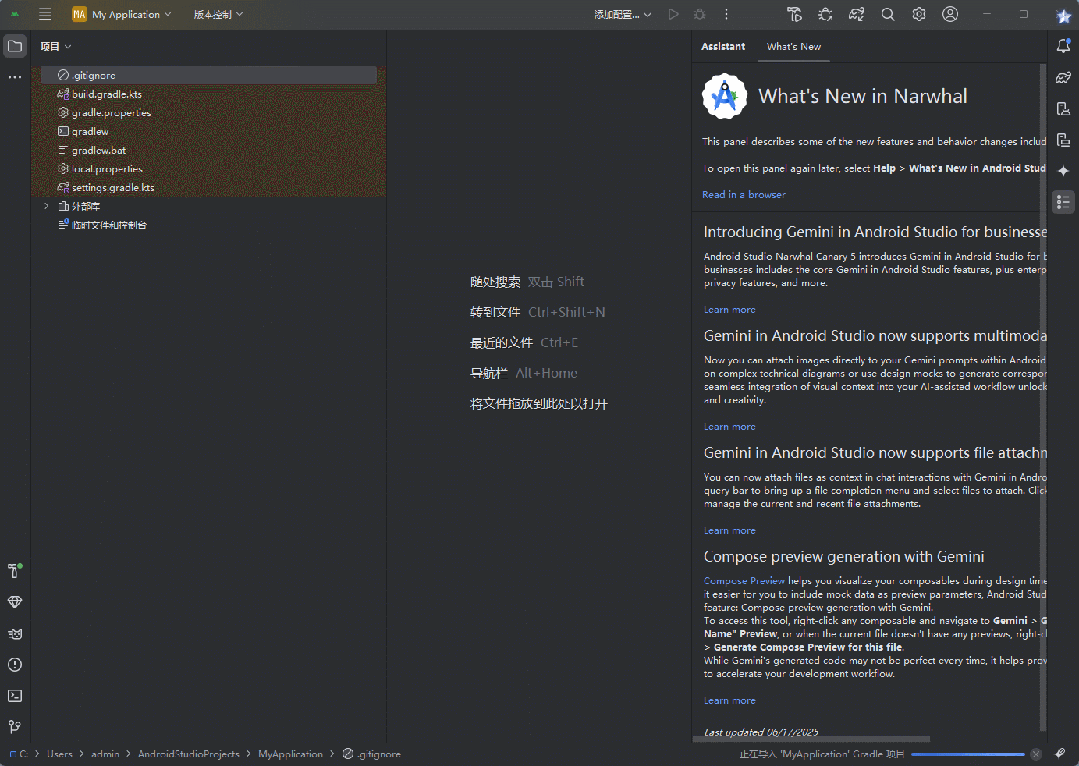The image size is (1079, 766).
Task: Switch to the What's New tab
Action: [x=793, y=46]
